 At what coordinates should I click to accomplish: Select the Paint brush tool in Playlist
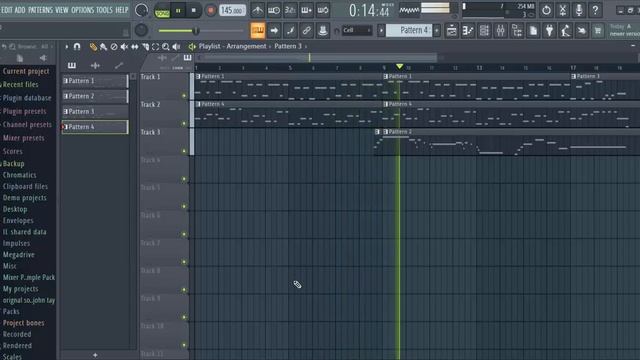point(104,47)
